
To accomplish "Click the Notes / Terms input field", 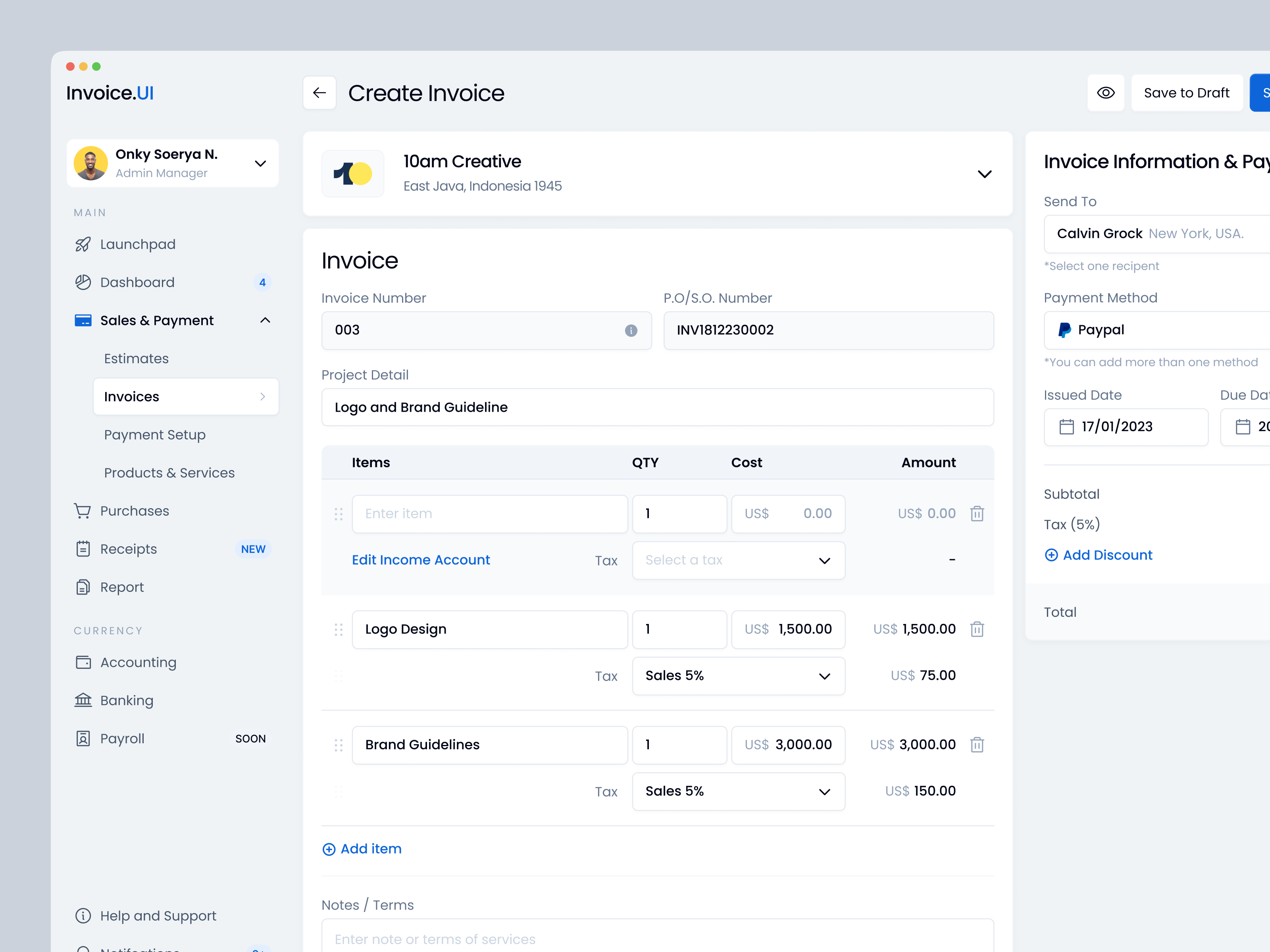I will (657, 939).
